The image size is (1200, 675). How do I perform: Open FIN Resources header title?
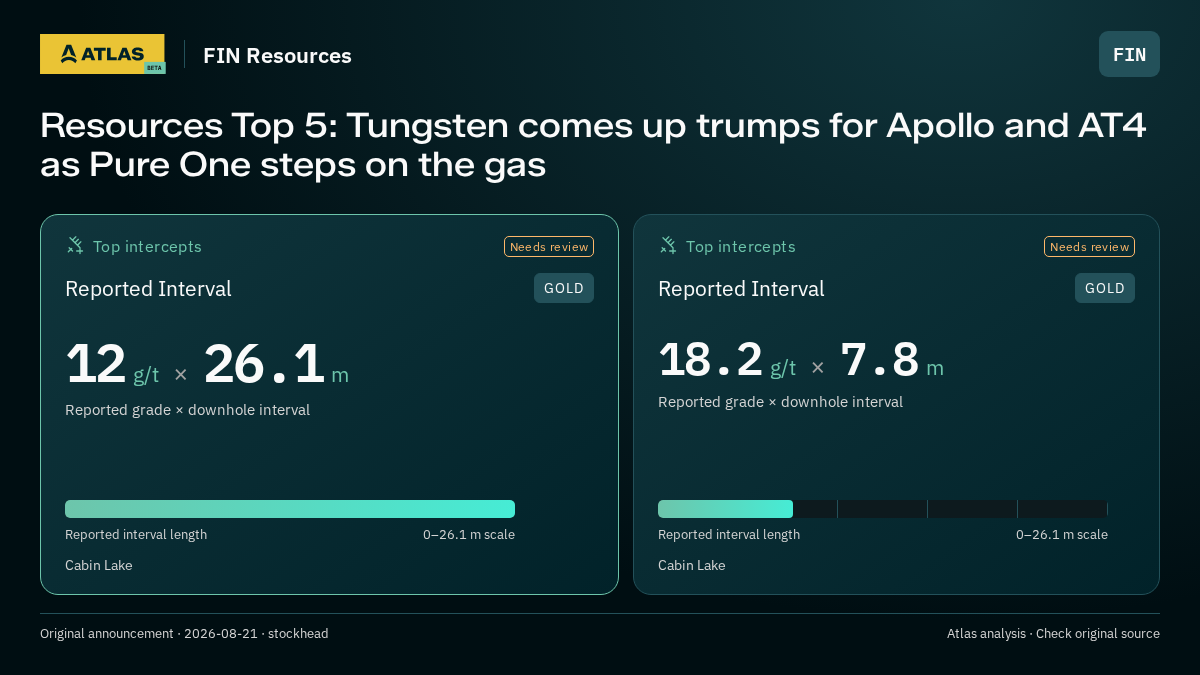pos(277,56)
